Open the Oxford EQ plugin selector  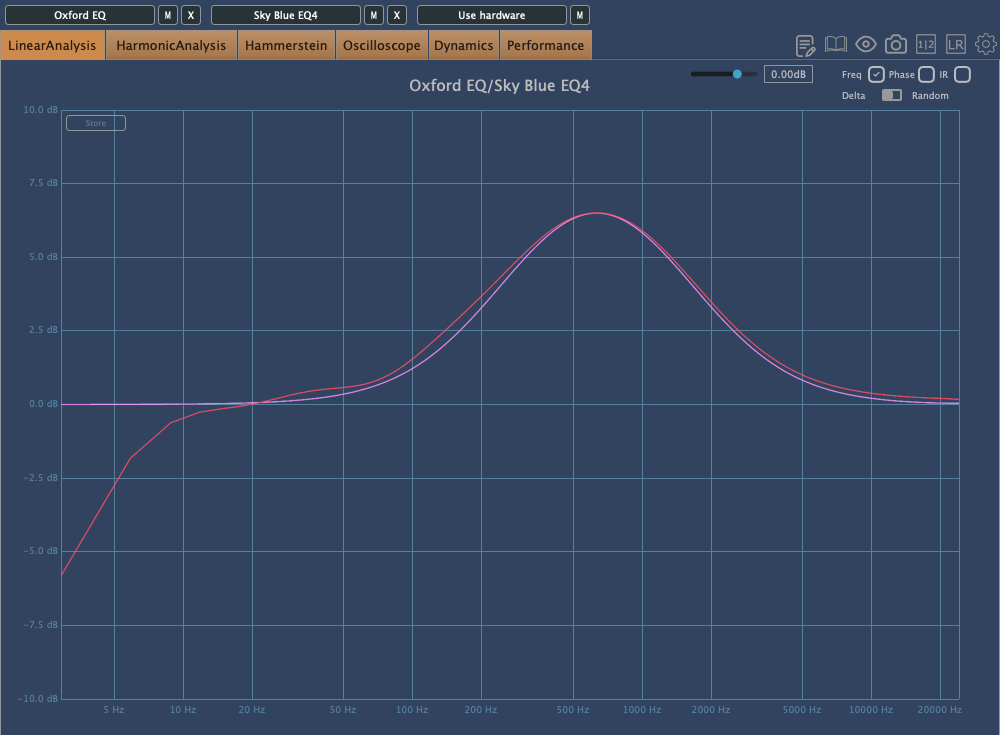coord(80,15)
